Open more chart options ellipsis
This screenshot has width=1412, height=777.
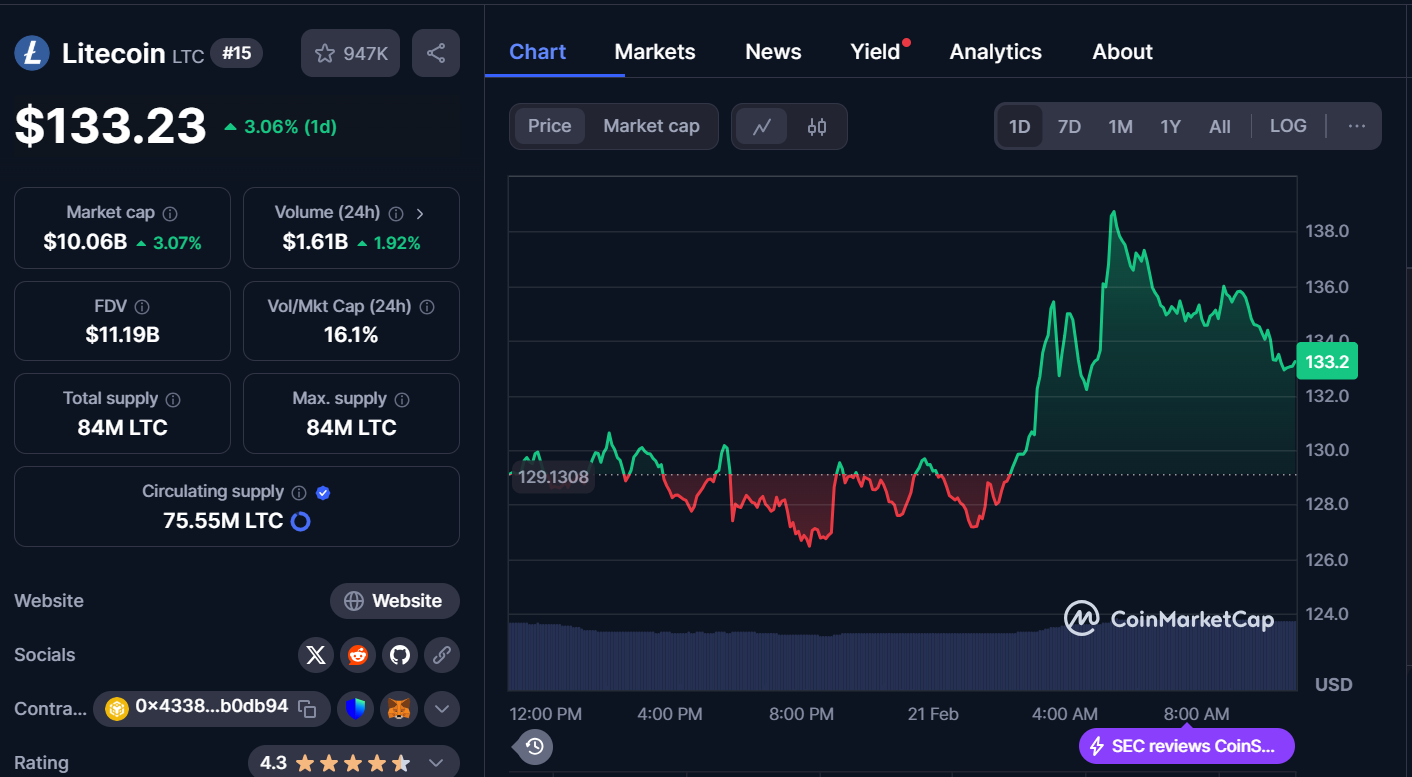coord(1357,126)
